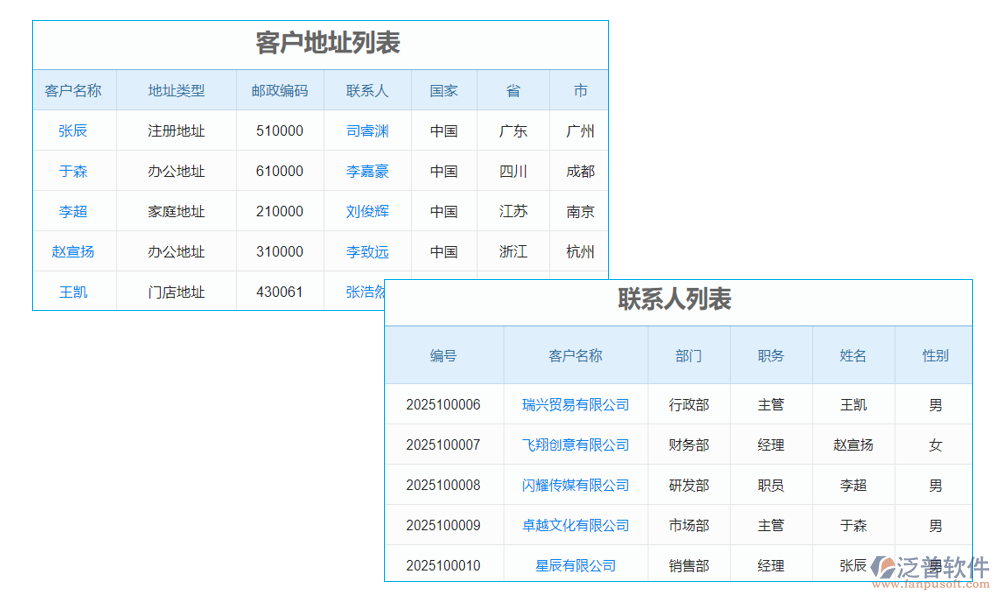
Task: Open company link 瑞兴贸易有限公司
Action: pyautogui.click(x=576, y=405)
